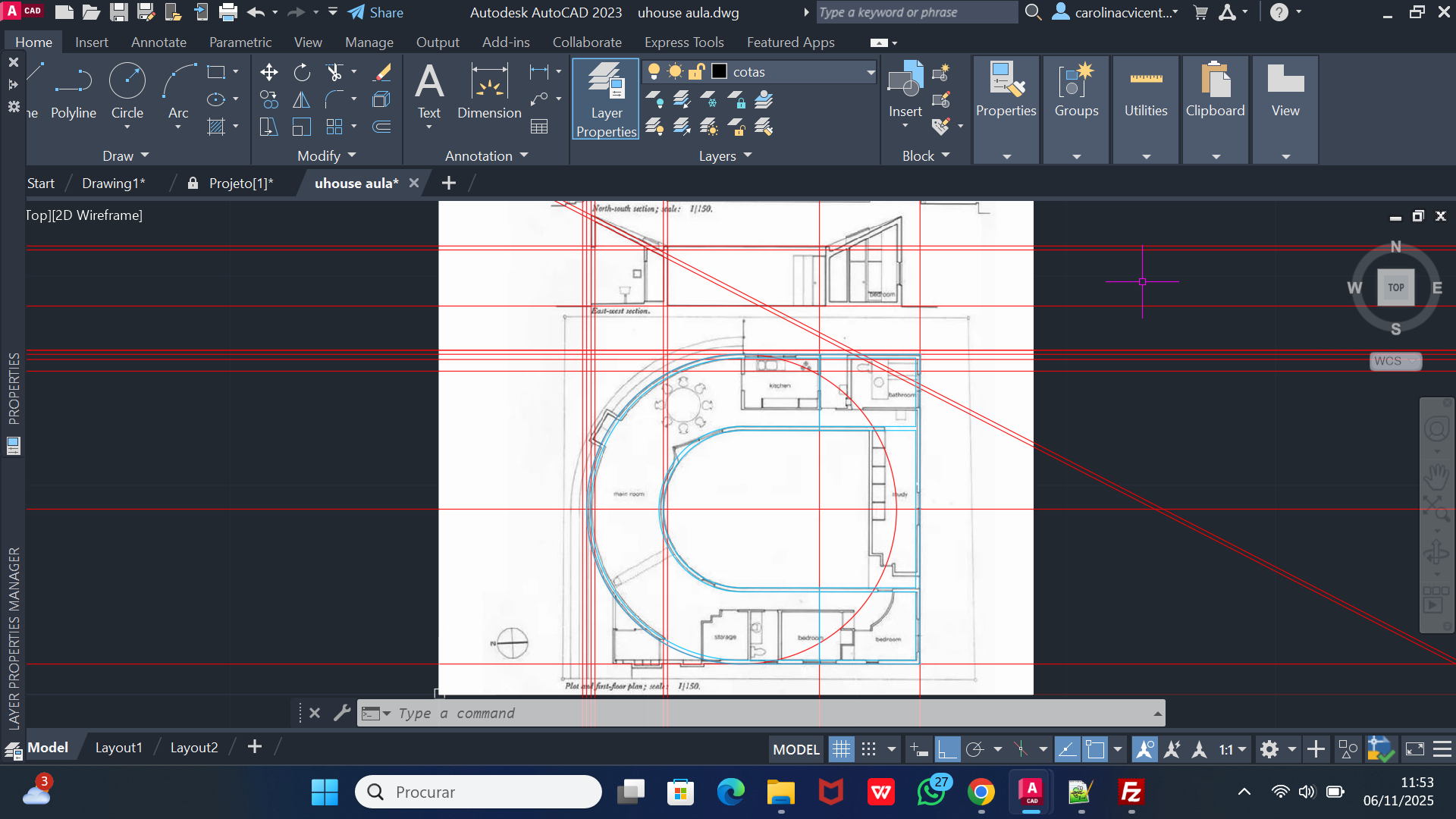Viewport: 1456px width, 819px height.
Task: Click the Share button
Action: [376, 12]
